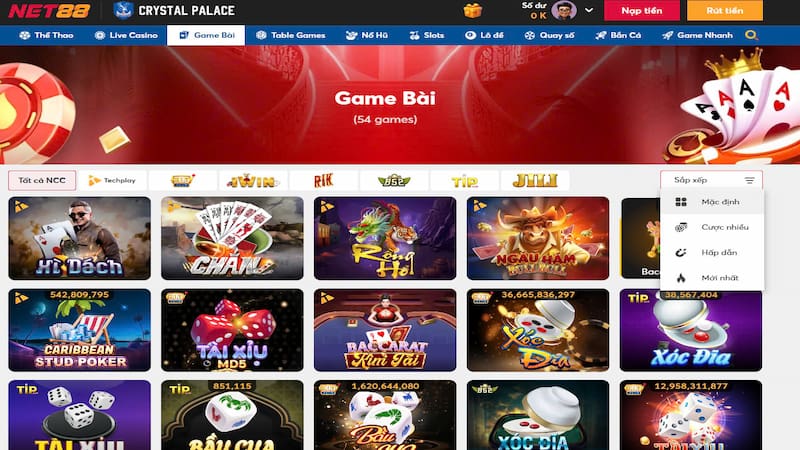The image size is (800, 450).
Task: Click the Nạp tiền deposit button
Action: click(642, 11)
